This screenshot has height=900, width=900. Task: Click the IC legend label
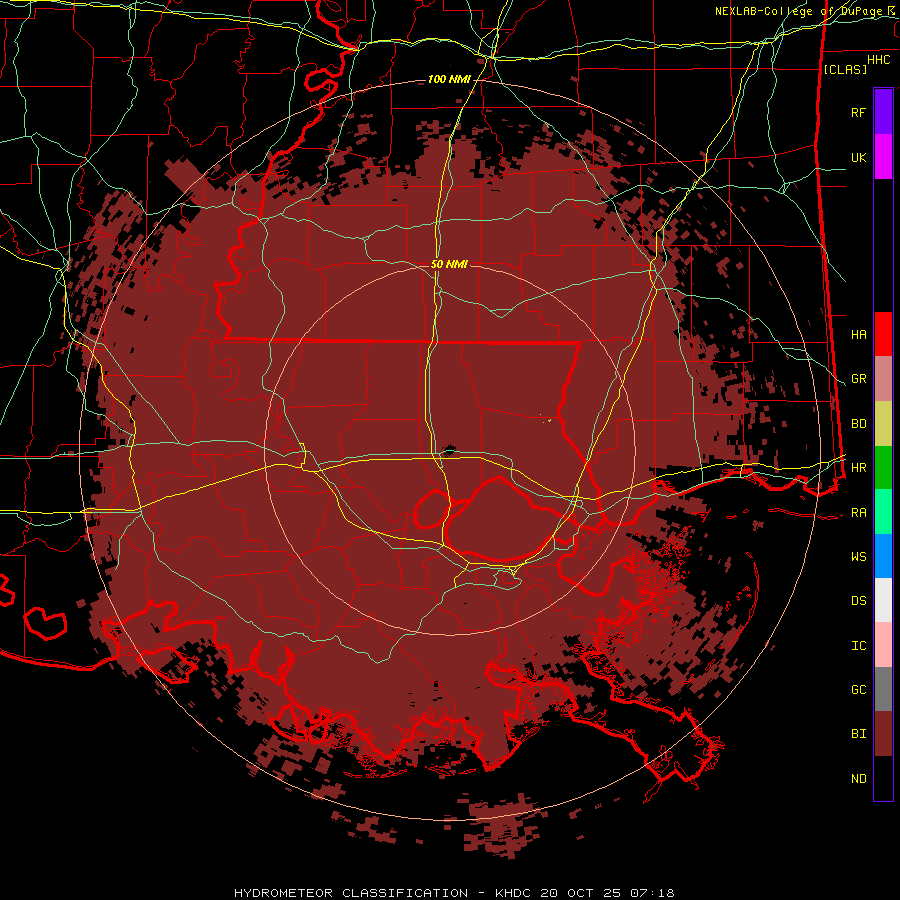tap(858, 646)
